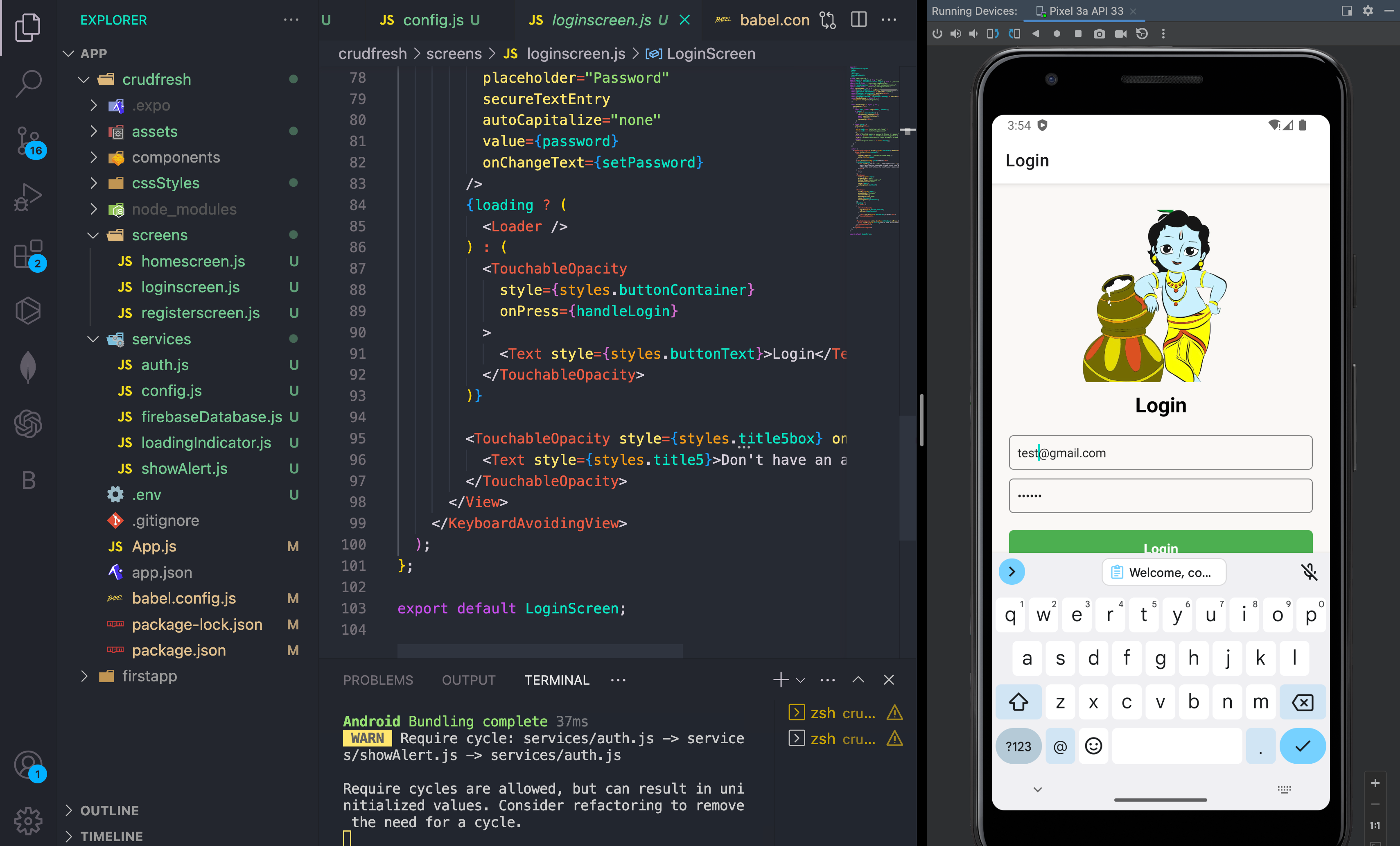The image size is (1400, 846).
Task: Toggle the keyboard shift key
Action: (x=1018, y=702)
